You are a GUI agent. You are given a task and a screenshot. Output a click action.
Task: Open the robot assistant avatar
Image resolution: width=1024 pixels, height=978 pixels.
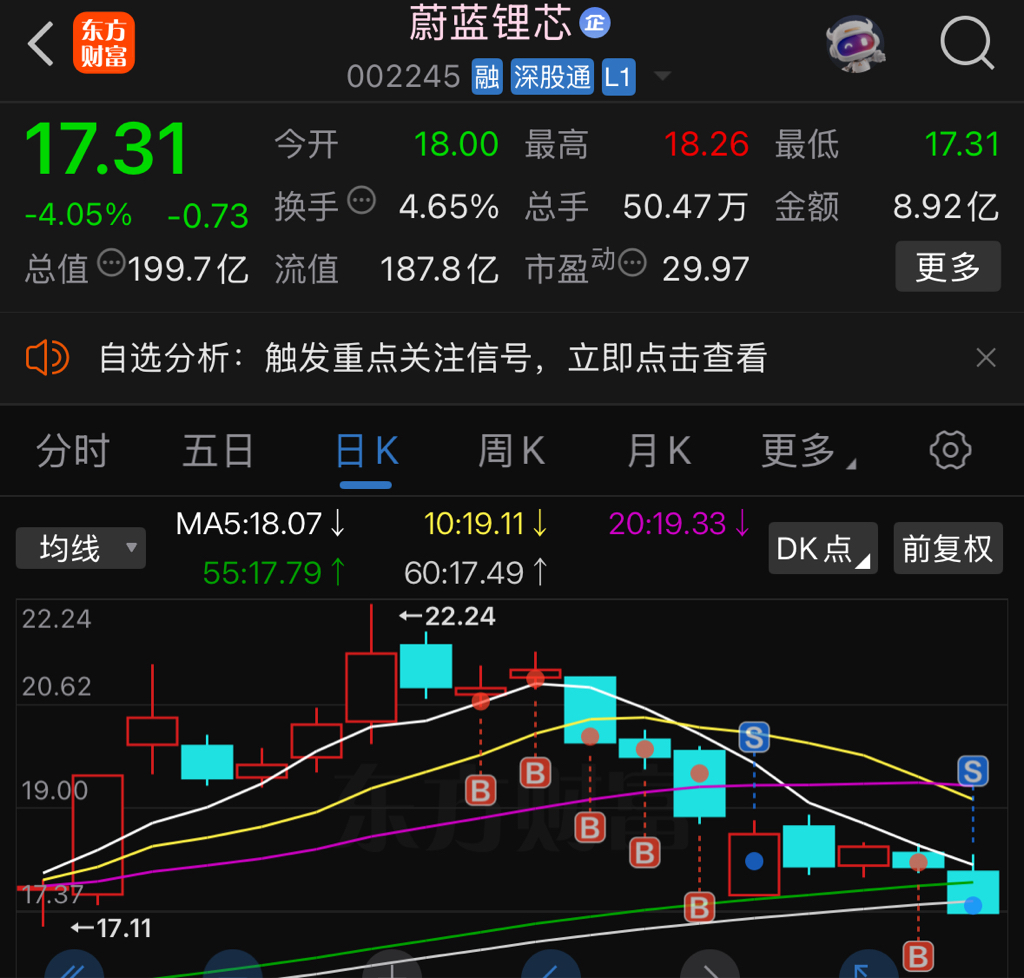[856, 44]
